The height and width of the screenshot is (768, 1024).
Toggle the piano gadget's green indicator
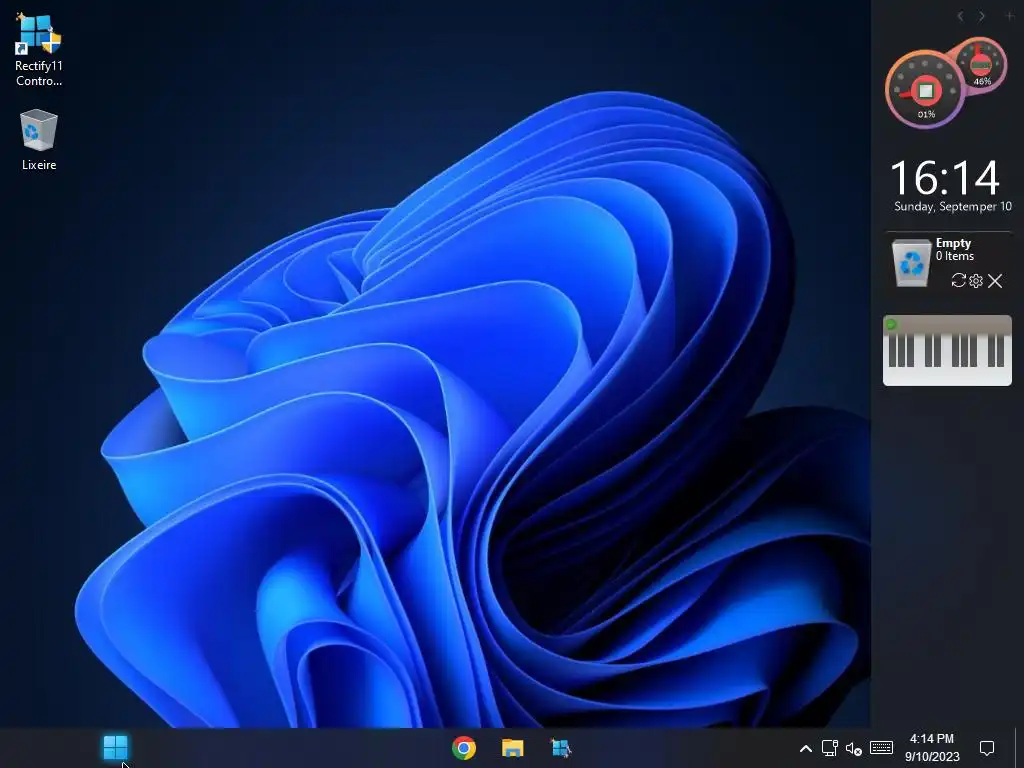click(x=891, y=324)
